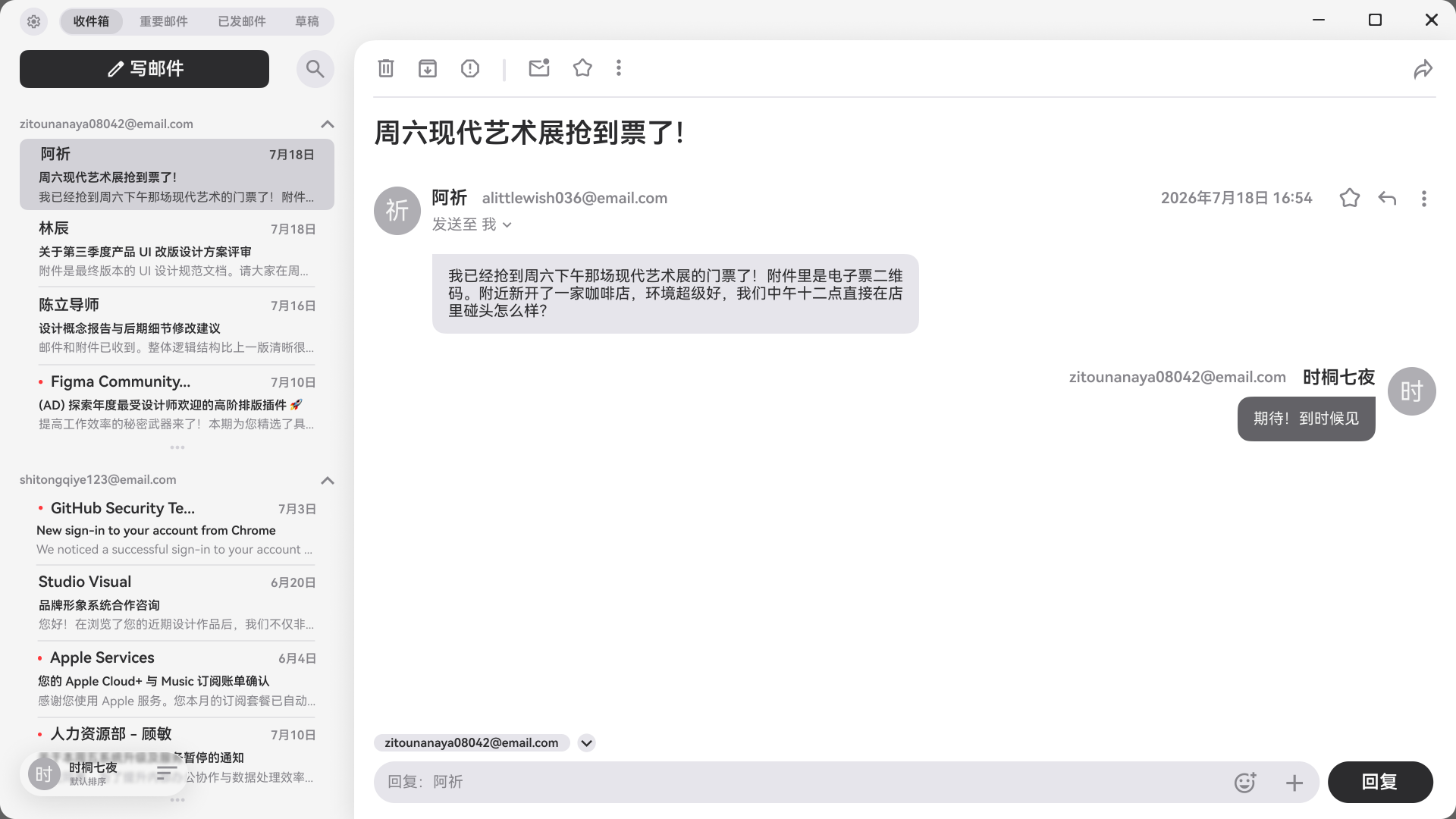1456x819 pixels.
Task: Open the toolbar more options menu
Action: tap(619, 68)
